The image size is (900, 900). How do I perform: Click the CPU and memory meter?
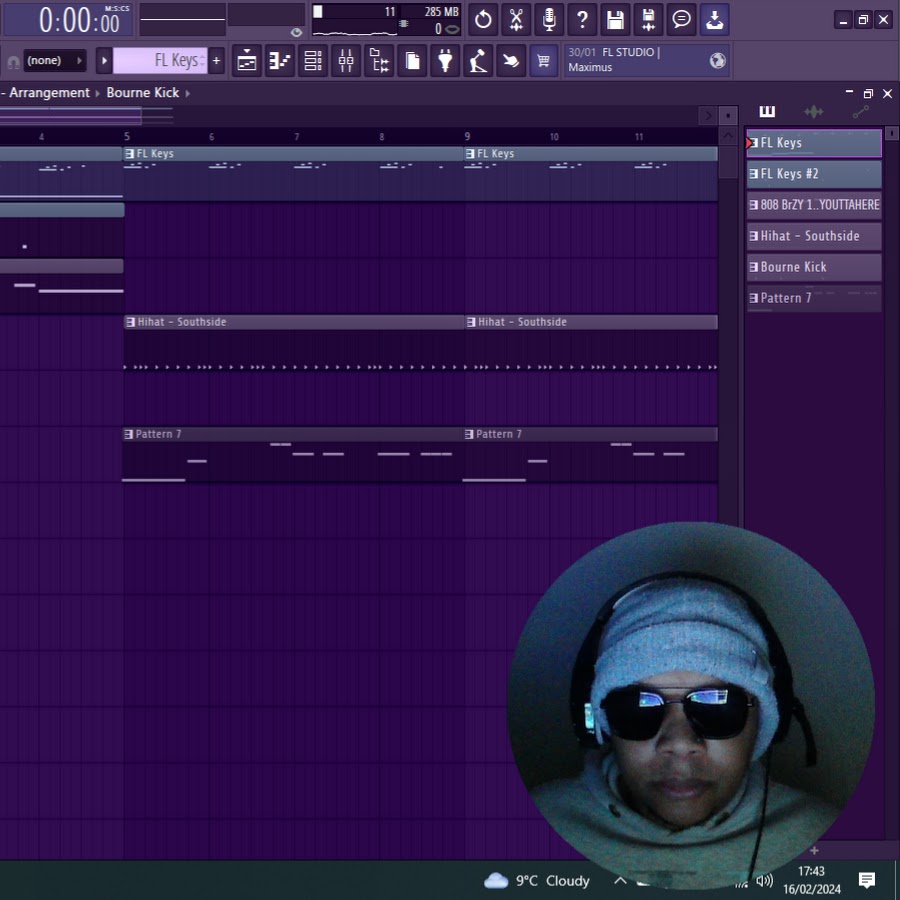(386, 20)
